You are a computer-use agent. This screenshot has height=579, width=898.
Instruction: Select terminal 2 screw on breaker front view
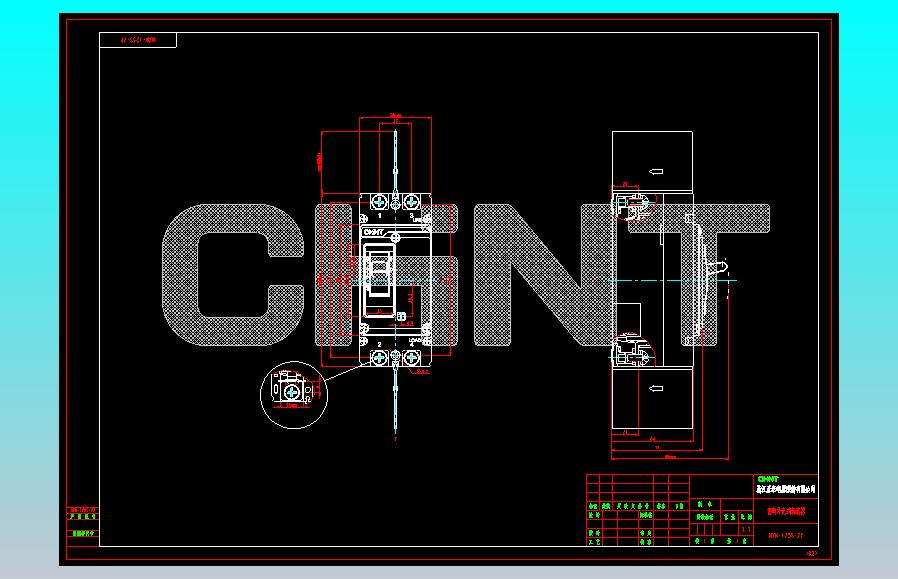tap(379, 358)
